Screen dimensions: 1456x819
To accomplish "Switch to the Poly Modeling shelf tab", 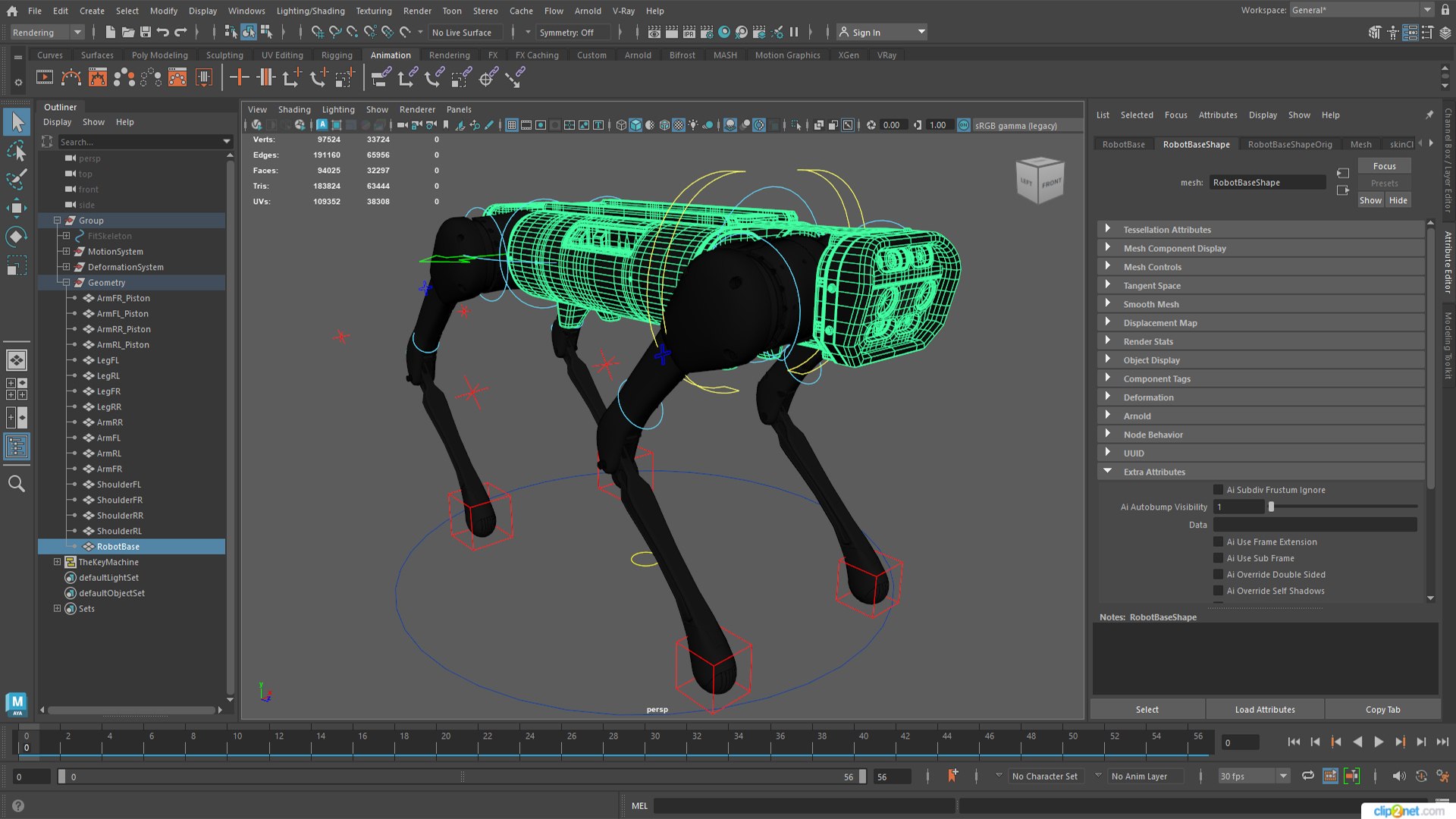I will tap(159, 55).
